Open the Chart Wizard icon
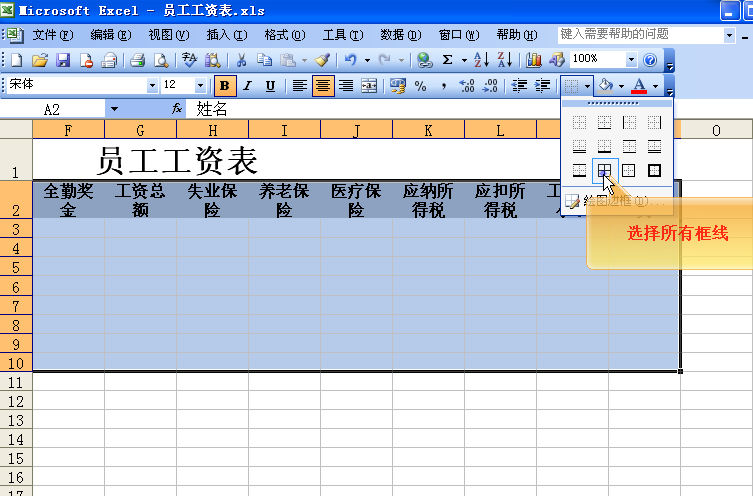 coord(533,60)
